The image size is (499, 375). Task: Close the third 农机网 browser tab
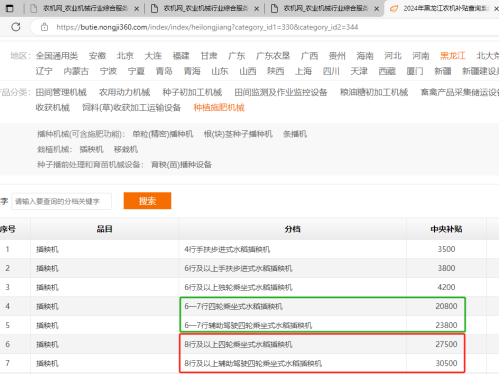pyautogui.click(x=376, y=9)
